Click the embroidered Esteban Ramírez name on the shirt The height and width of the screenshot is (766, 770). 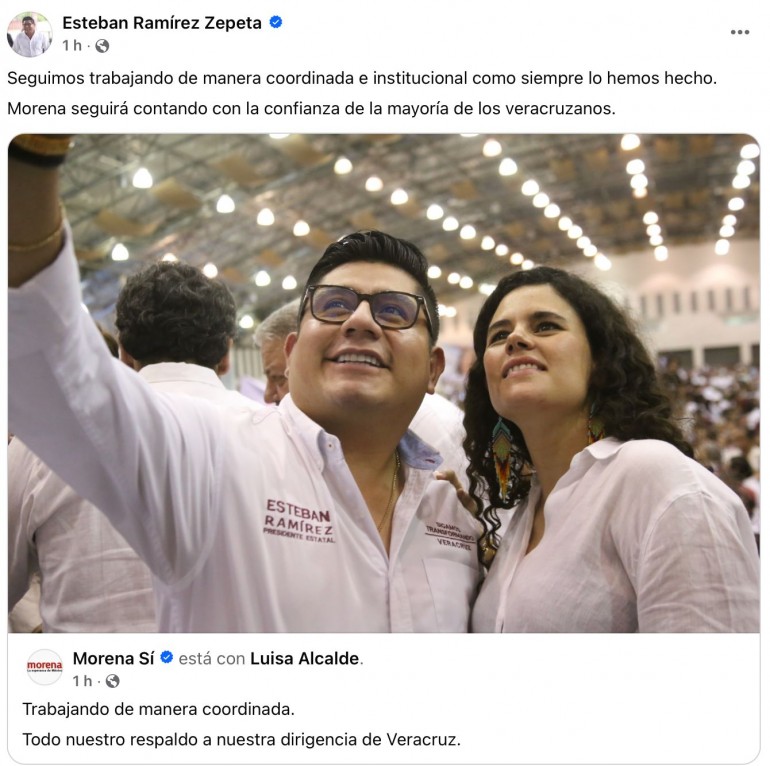click(299, 520)
